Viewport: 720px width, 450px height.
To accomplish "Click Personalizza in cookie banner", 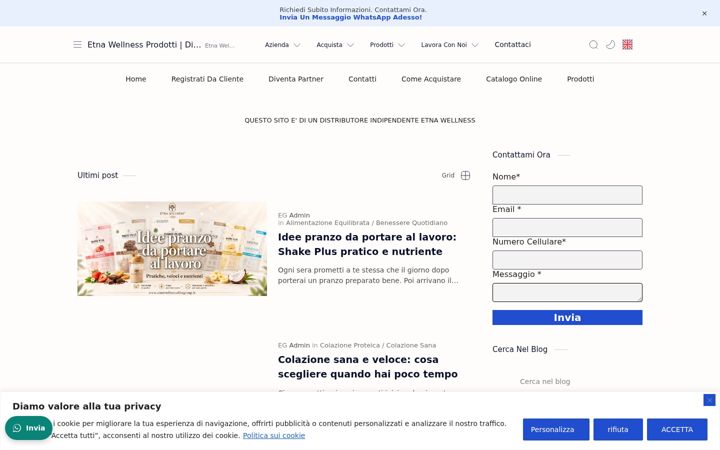I will (556, 429).
